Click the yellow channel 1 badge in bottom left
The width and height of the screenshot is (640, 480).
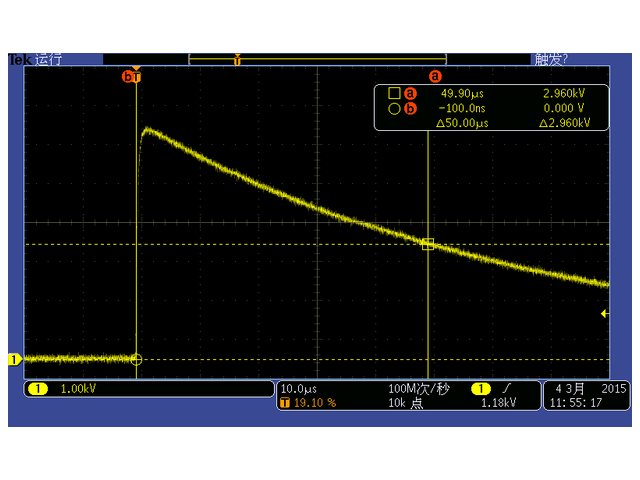pyautogui.click(x=38, y=389)
